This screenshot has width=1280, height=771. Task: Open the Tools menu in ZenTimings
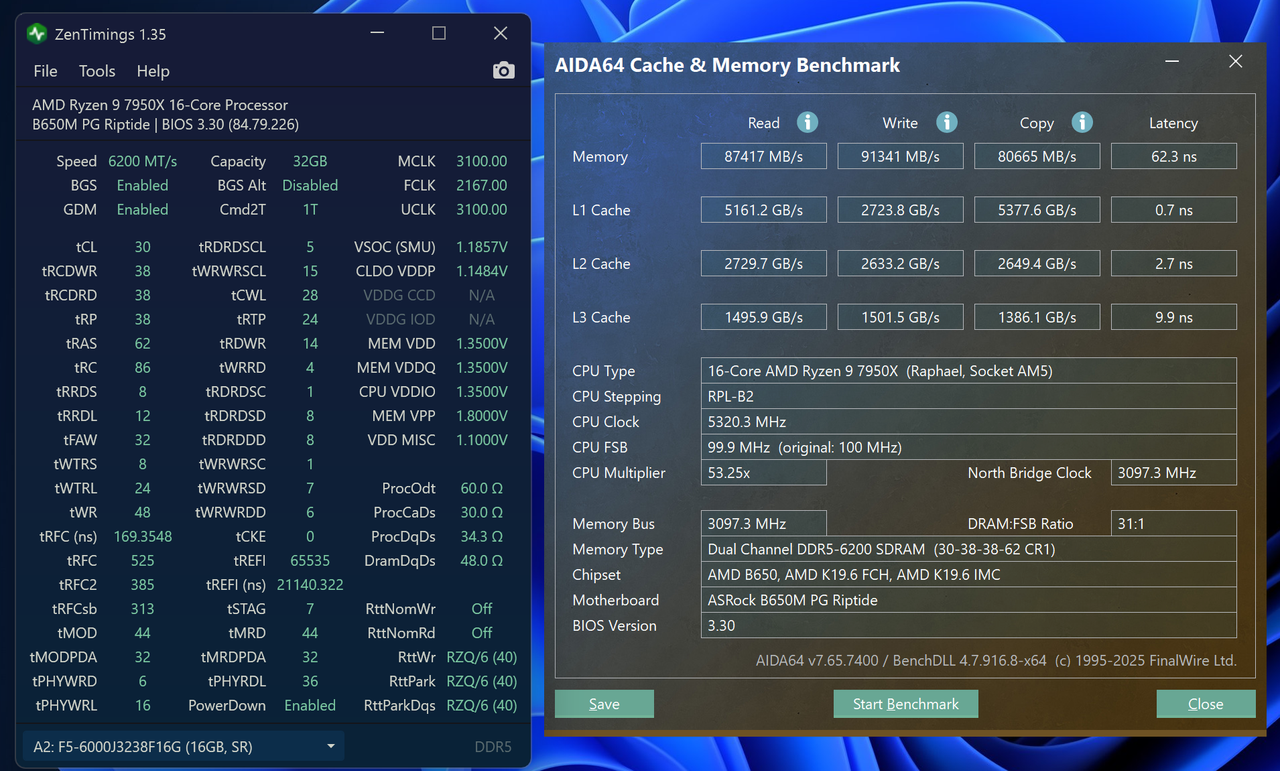point(97,71)
